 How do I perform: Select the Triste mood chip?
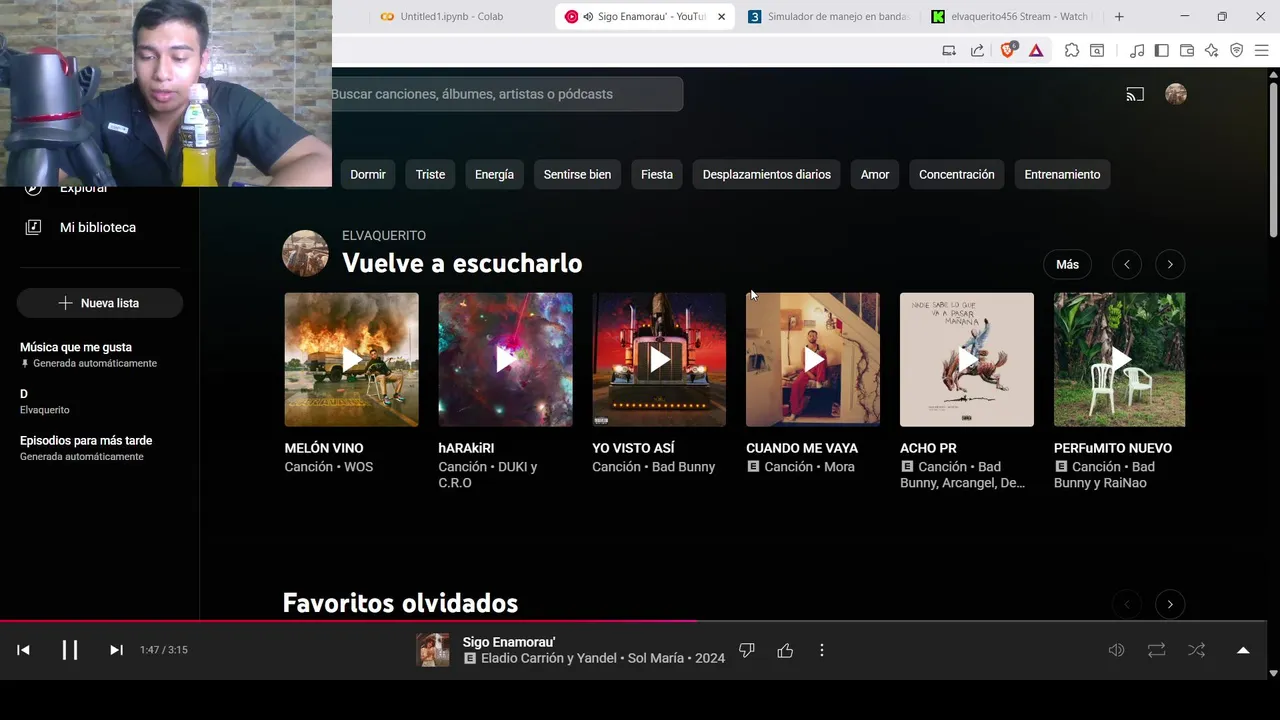coord(430,174)
